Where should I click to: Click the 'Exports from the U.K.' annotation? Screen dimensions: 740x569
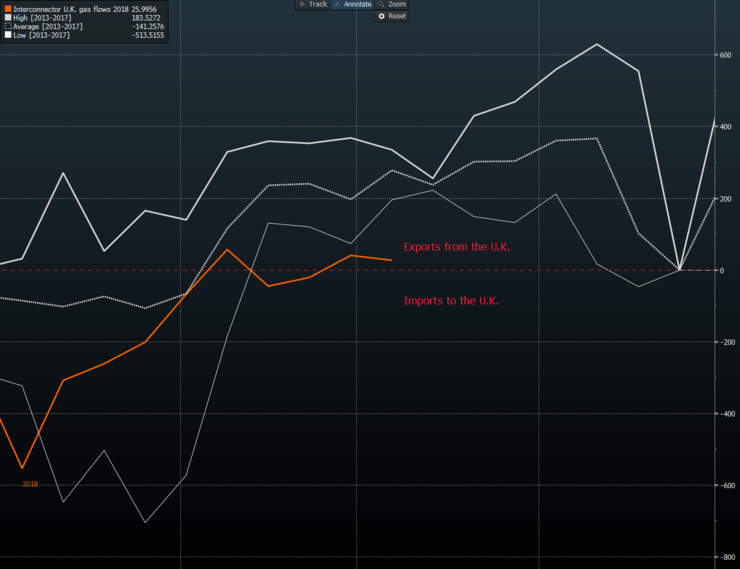pos(457,247)
